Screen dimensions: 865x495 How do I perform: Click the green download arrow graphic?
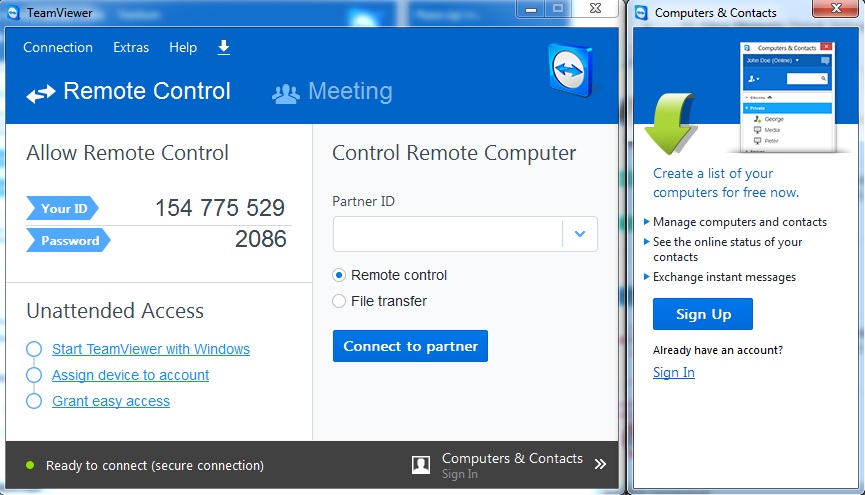pos(670,124)
